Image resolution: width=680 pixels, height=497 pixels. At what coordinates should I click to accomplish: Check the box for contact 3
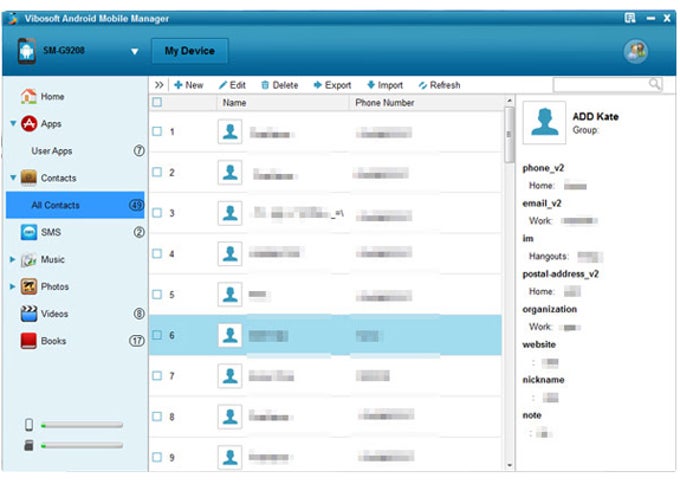[x=157, y=213]
